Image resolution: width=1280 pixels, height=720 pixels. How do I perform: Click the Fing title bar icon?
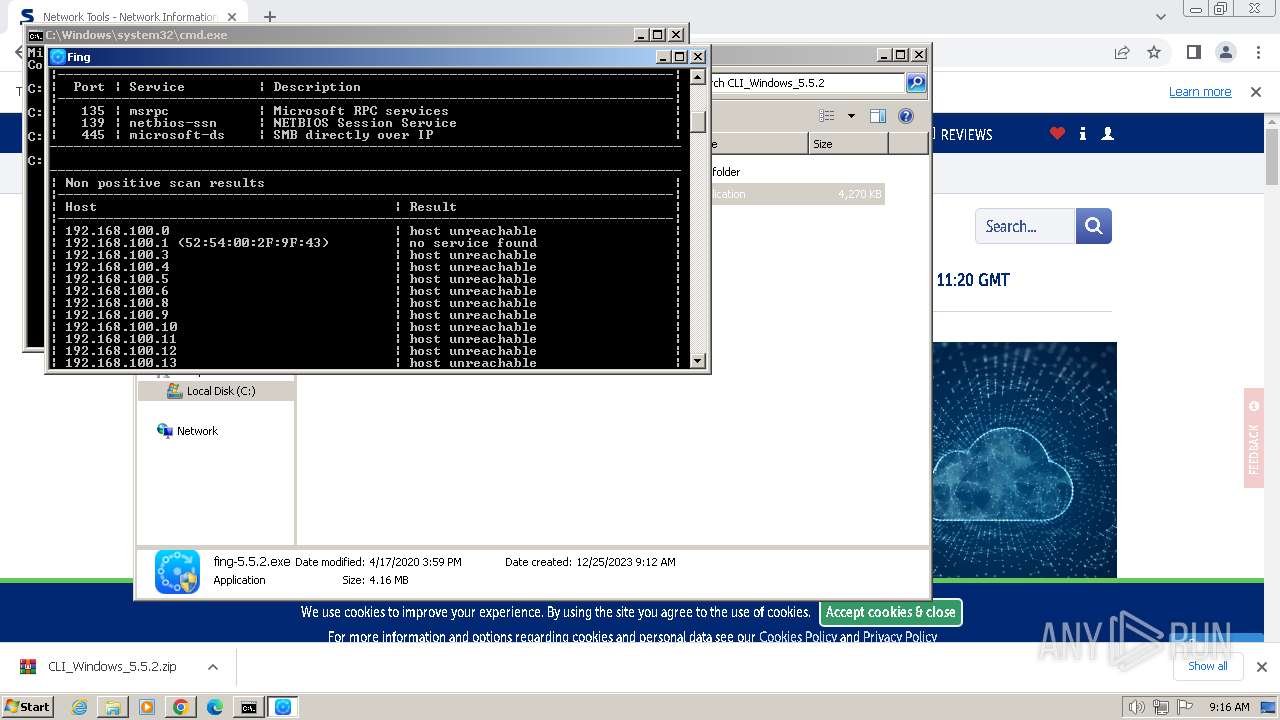tap(58, 57)
